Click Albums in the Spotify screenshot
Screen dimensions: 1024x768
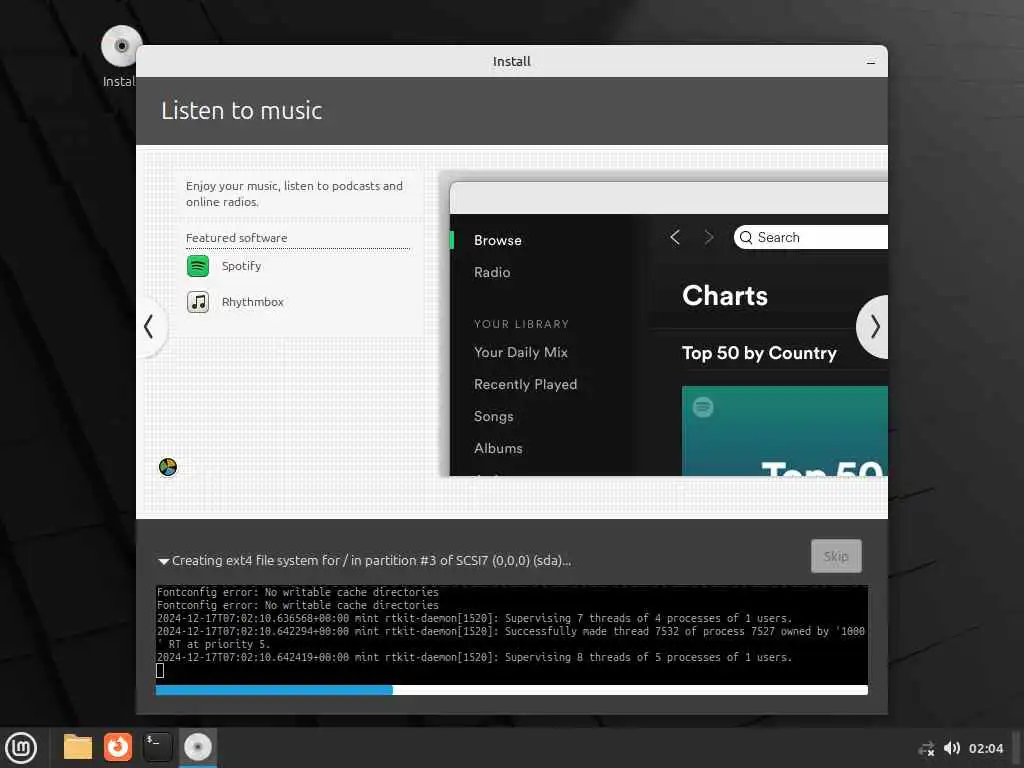tap(498, 448)
